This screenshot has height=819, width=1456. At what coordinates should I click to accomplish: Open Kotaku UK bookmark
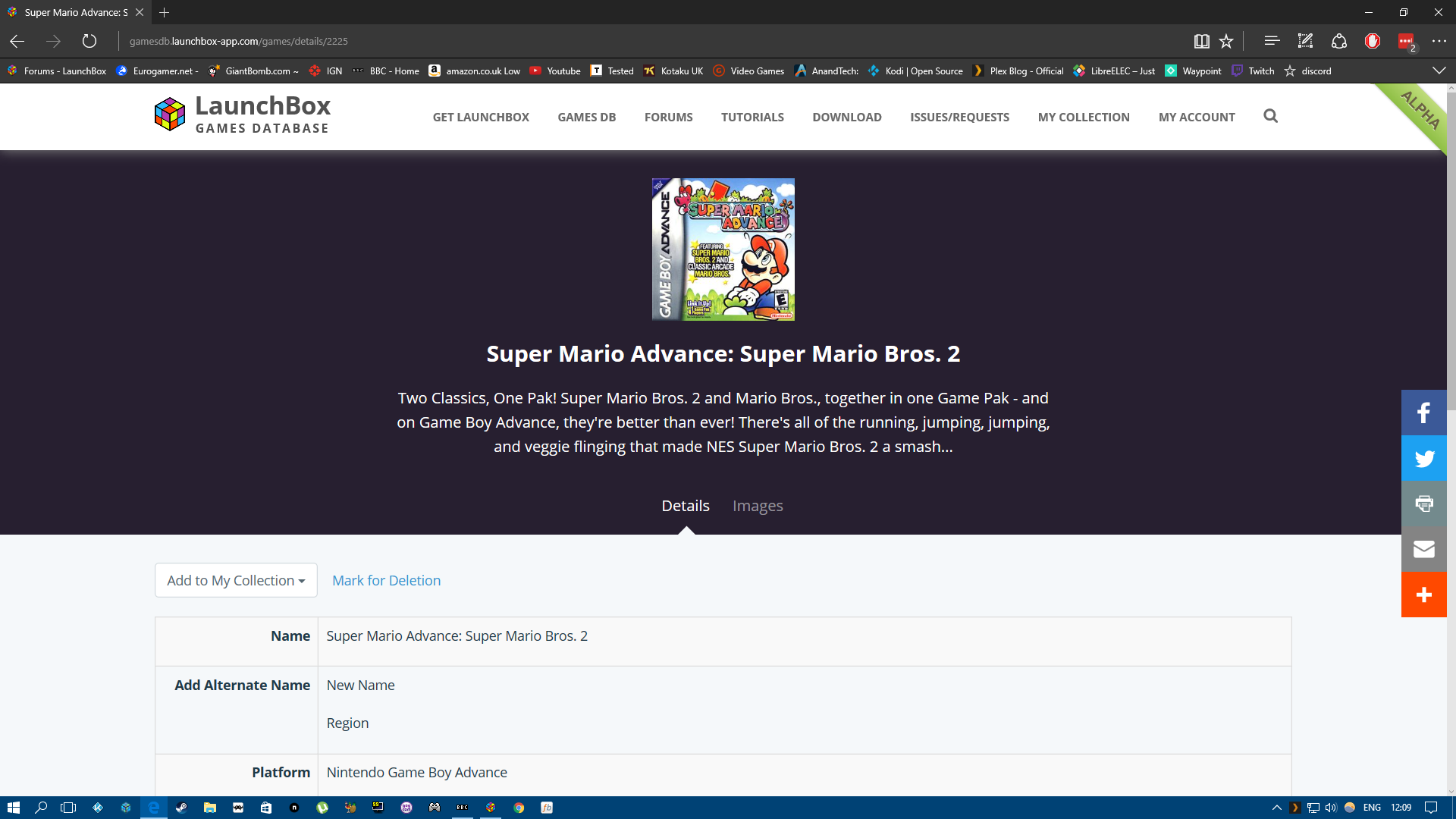tap(673, 71)
